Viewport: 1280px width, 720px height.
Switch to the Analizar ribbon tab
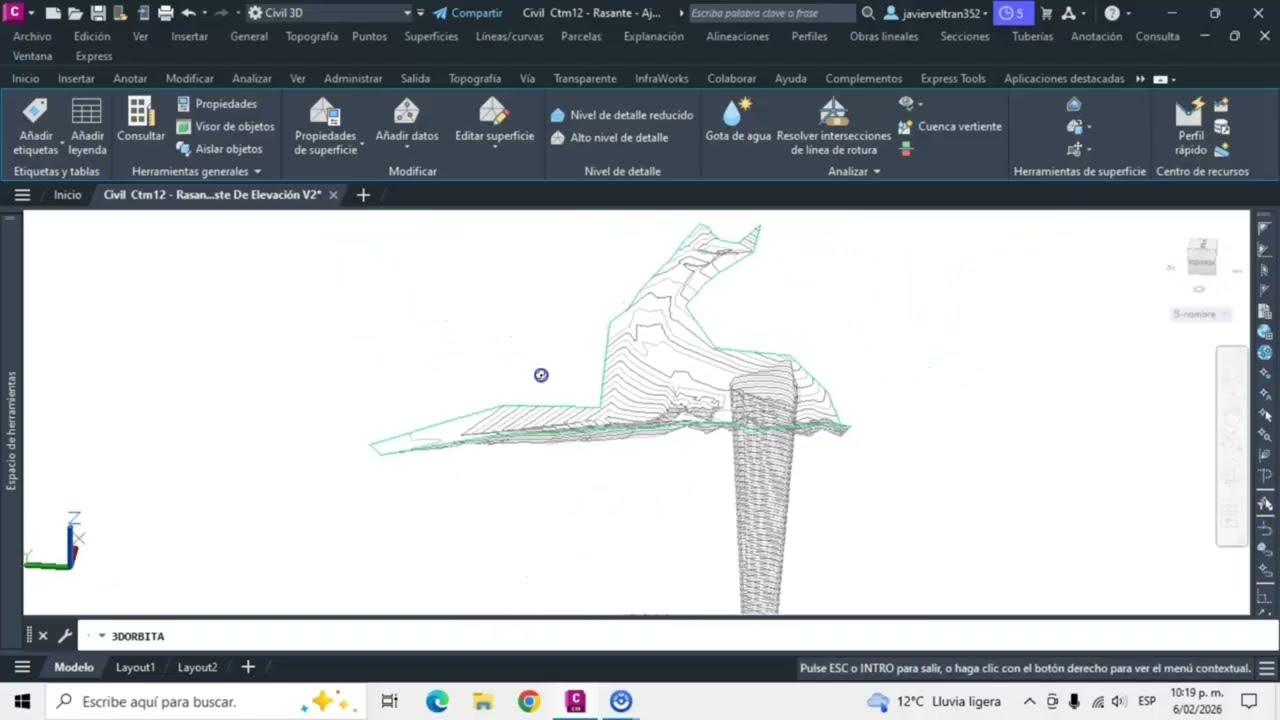[251, 78]
